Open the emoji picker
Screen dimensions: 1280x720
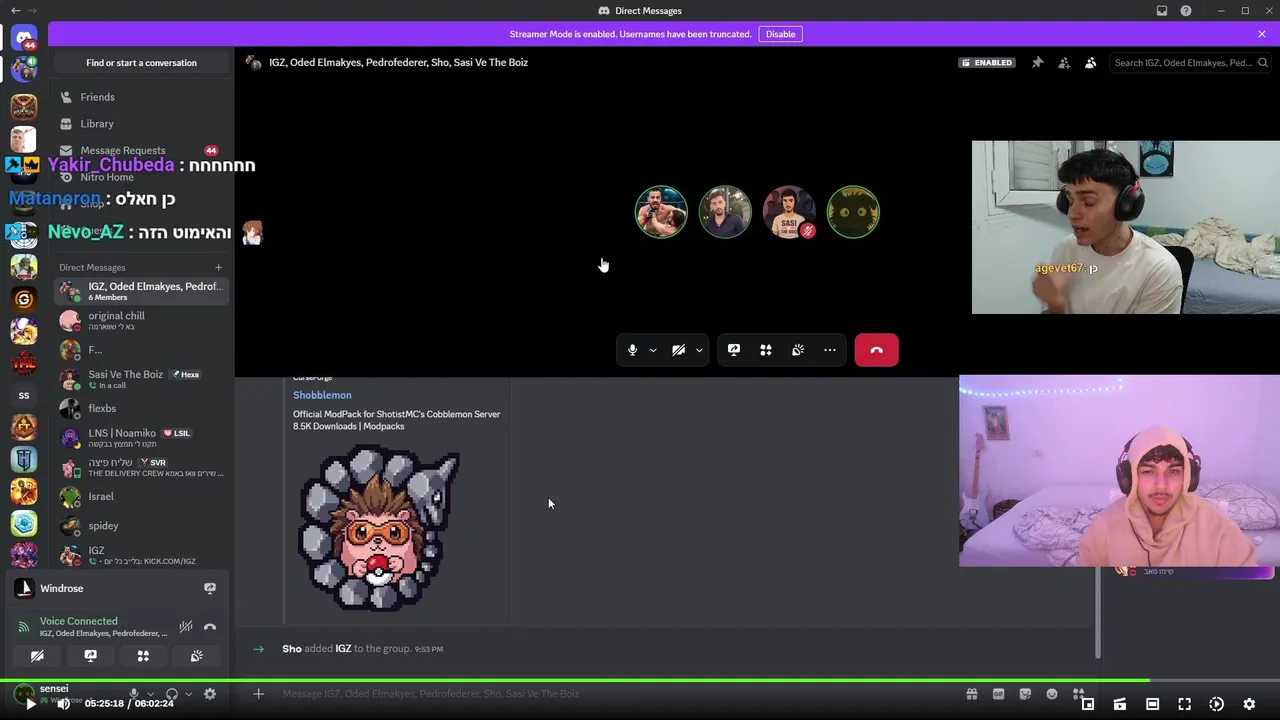[1052, 694]
